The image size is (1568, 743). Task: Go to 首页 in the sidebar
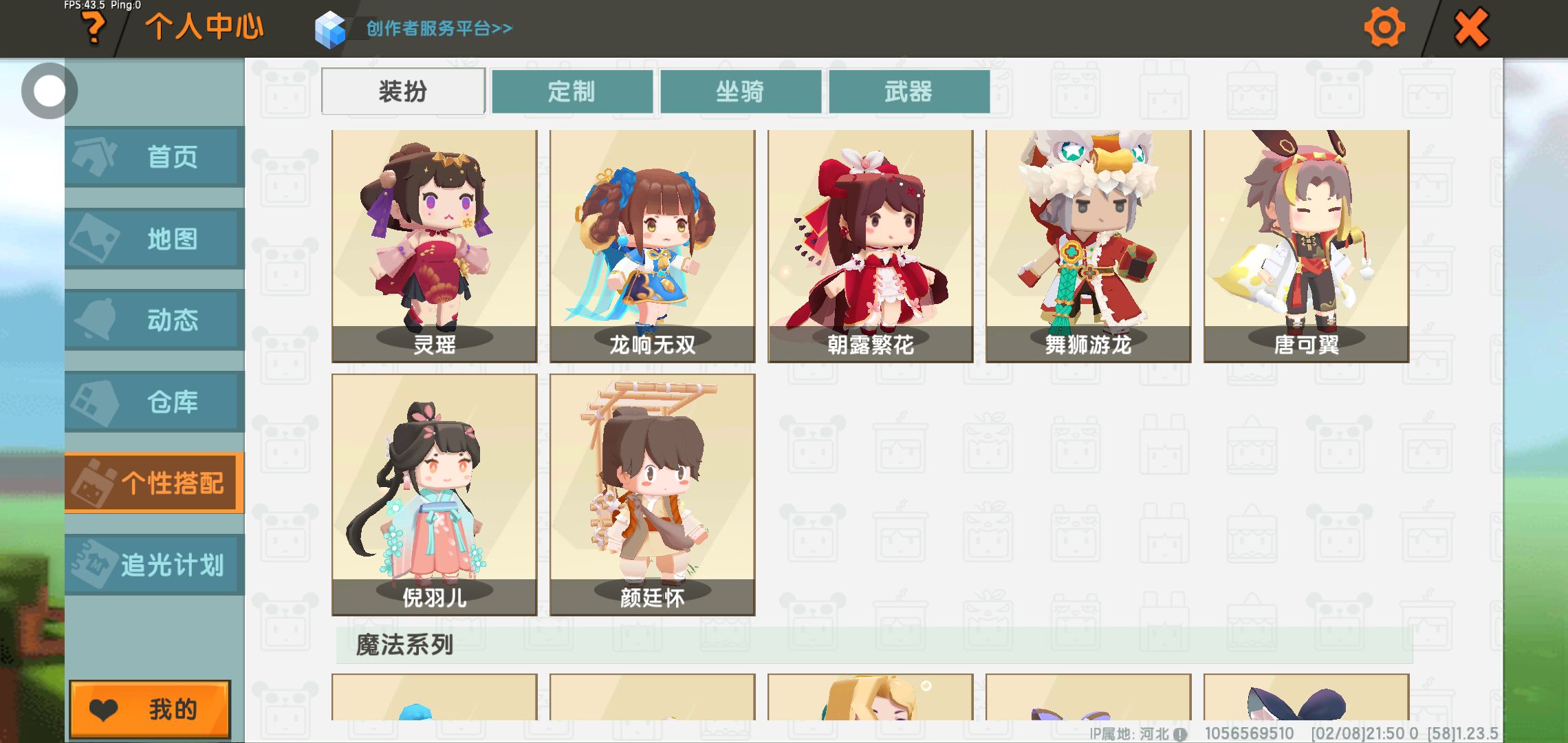[155, 156]
